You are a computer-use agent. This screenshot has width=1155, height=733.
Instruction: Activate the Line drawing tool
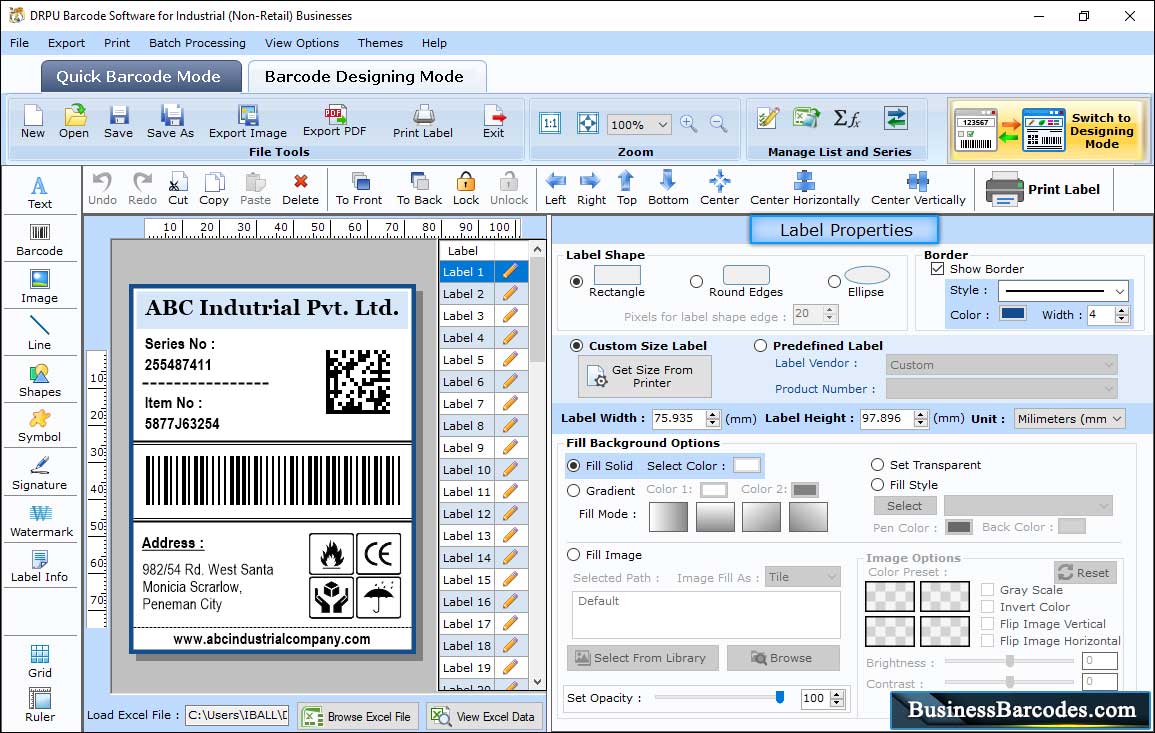pyautogui.click(x=40, y=333)
